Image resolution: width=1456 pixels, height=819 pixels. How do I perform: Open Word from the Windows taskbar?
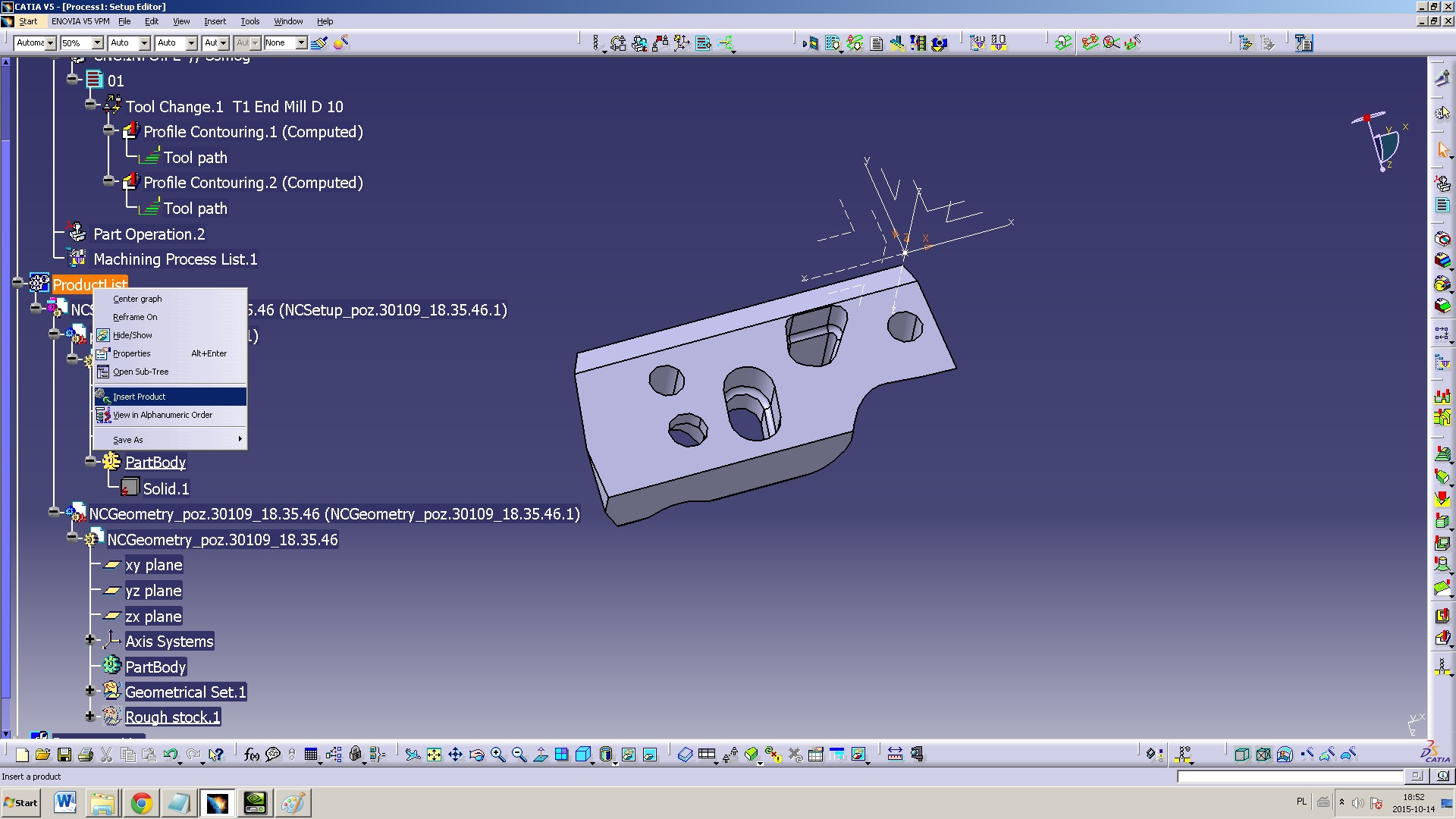point(65,803)
